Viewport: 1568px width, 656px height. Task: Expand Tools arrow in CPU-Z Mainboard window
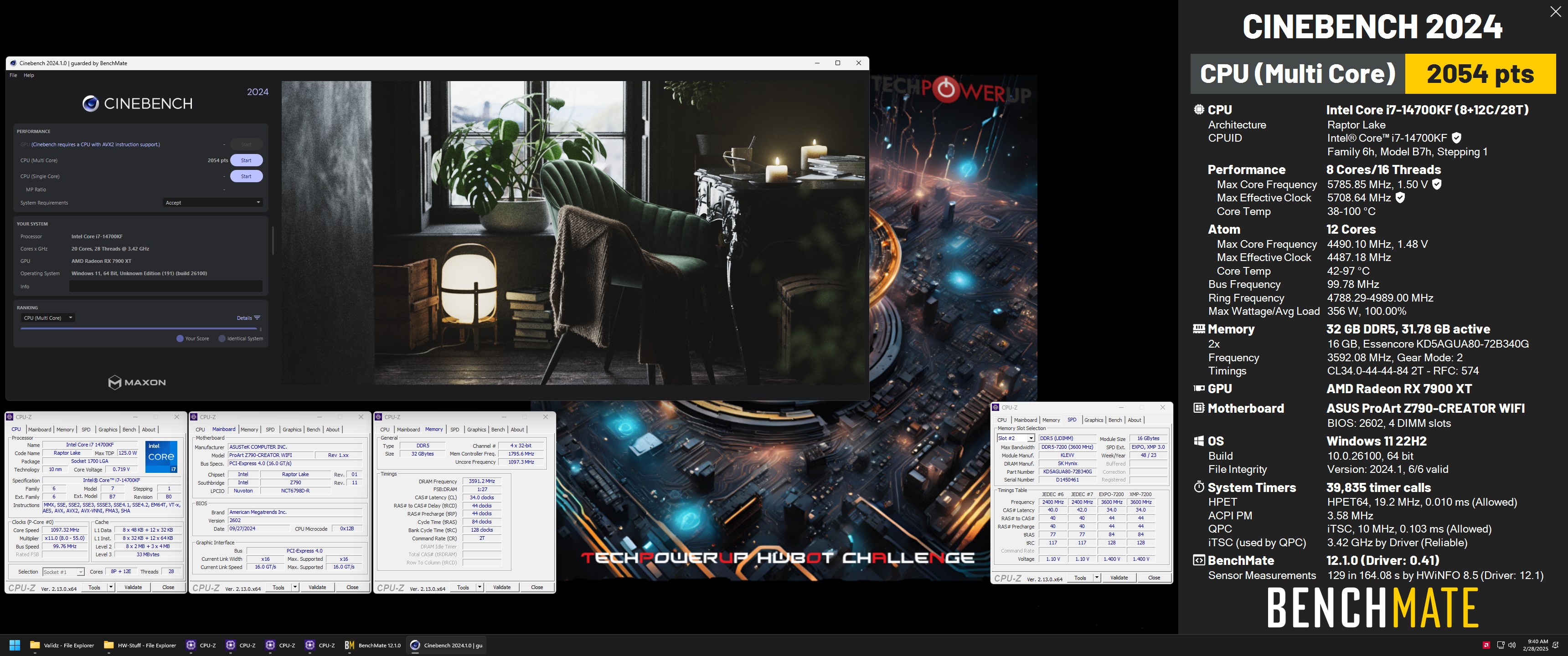pos(295,587)
